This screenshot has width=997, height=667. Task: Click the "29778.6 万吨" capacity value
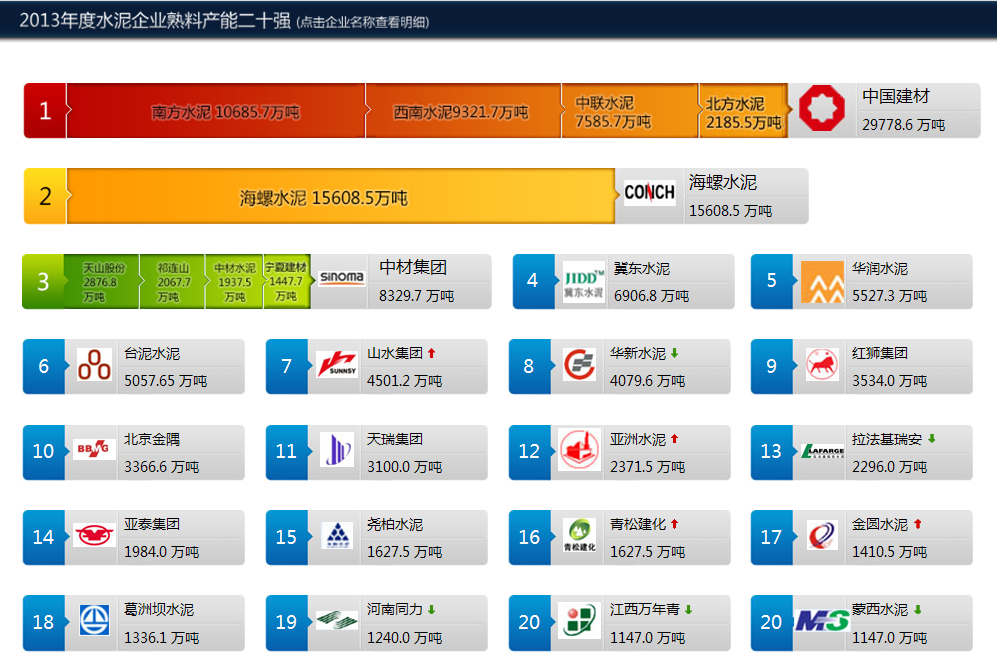904,125
